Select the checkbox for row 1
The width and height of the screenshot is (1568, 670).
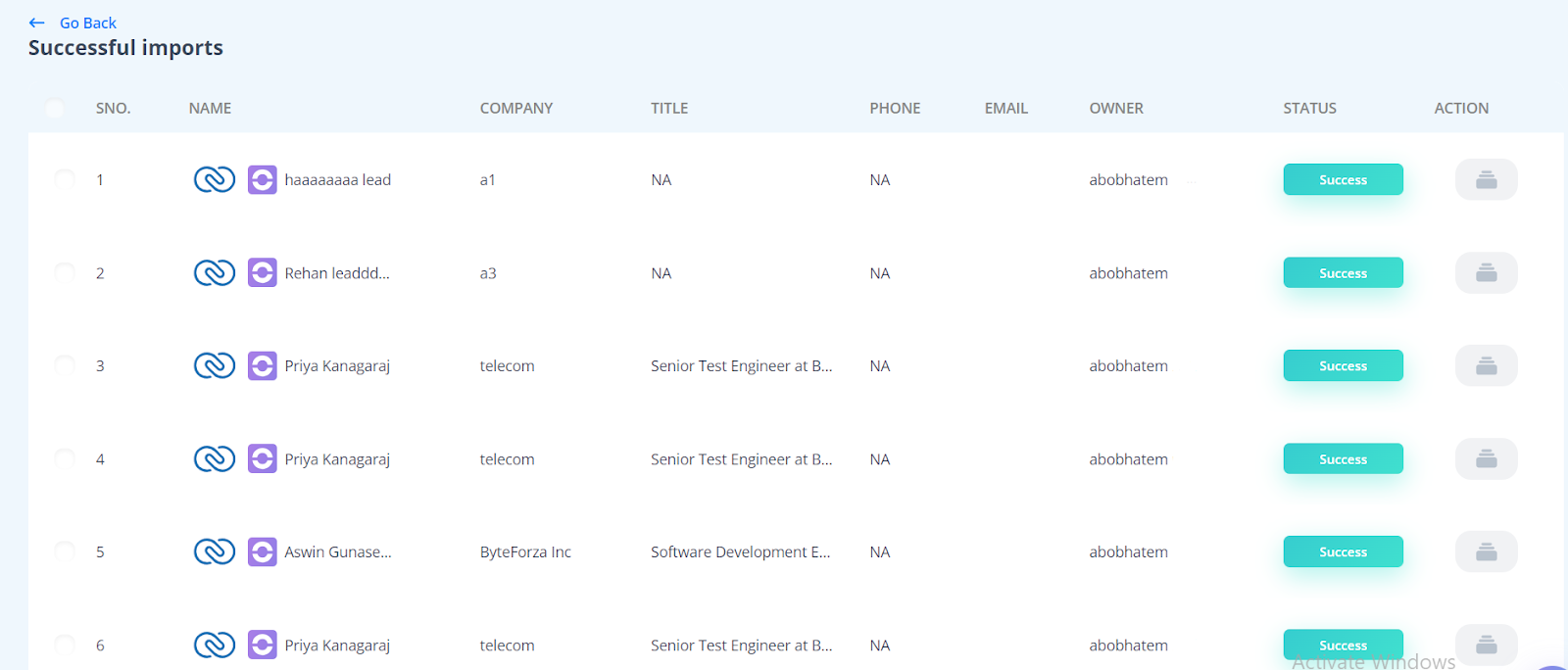(x=65, y=179)
